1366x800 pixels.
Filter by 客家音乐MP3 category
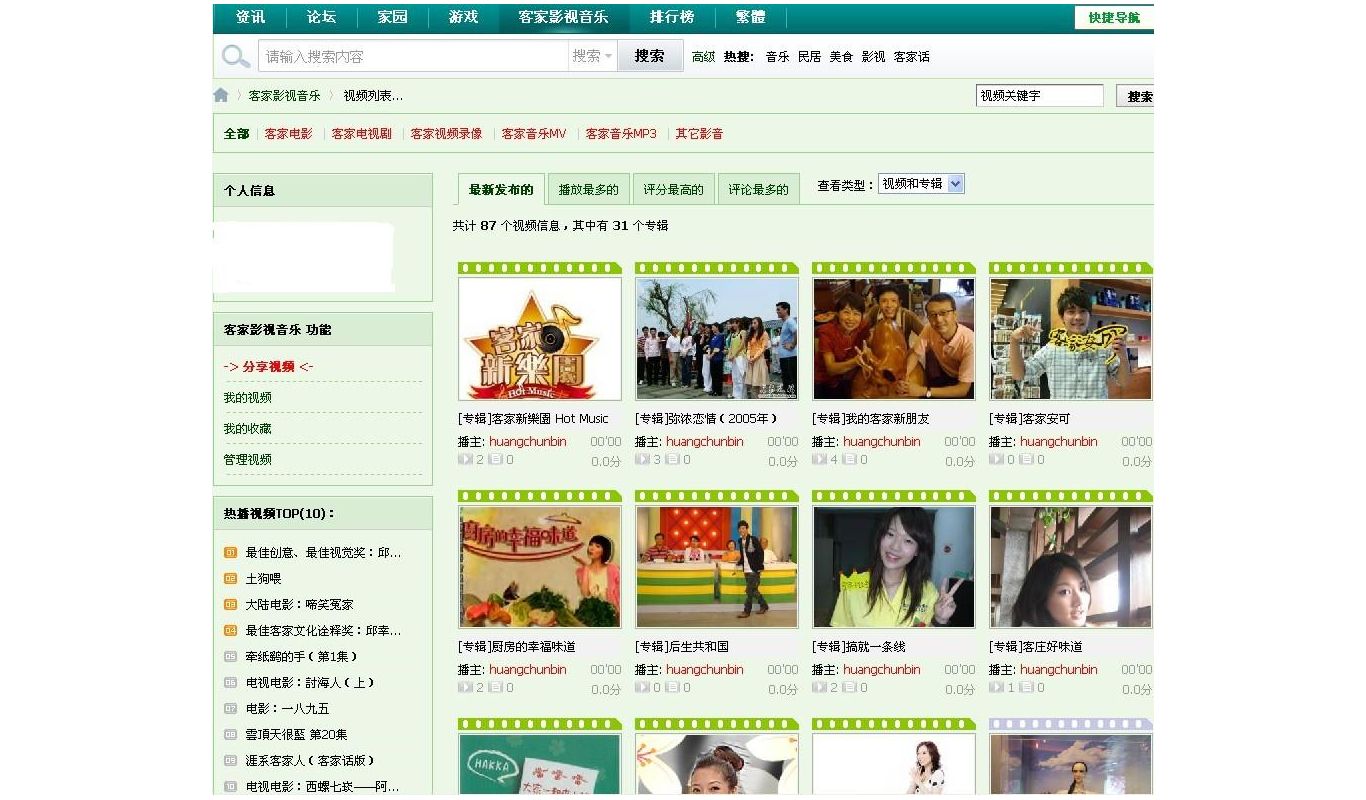621,133
